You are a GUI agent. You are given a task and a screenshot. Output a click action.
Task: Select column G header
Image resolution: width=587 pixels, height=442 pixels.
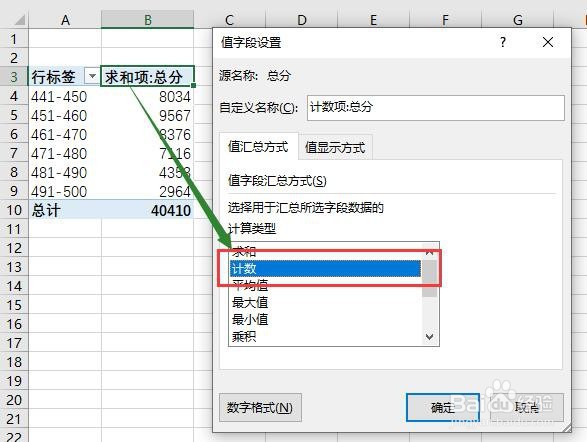pyautogui.click(x=517, y=20)
